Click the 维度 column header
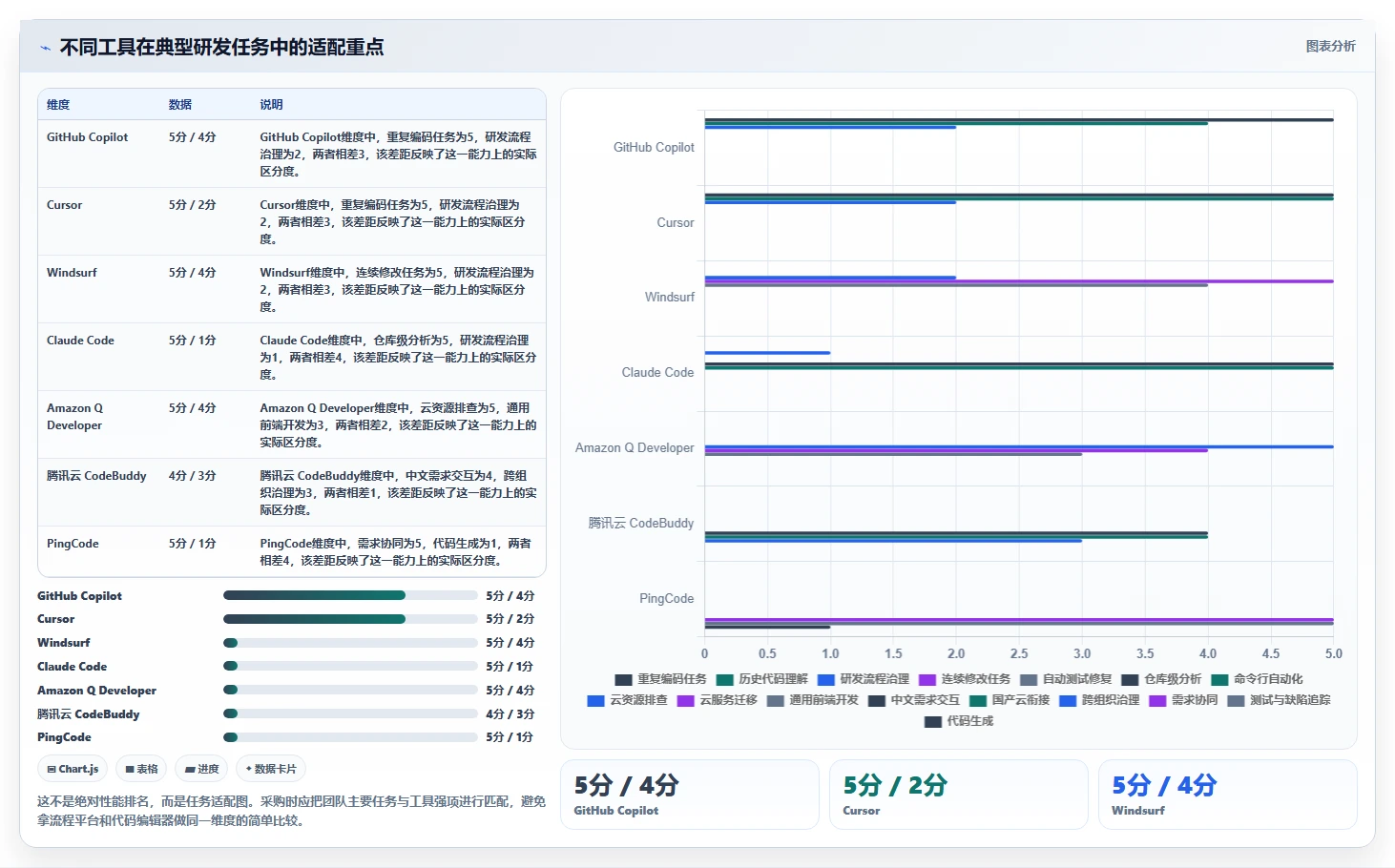The image size is (1395, 868). coord(58,105)
